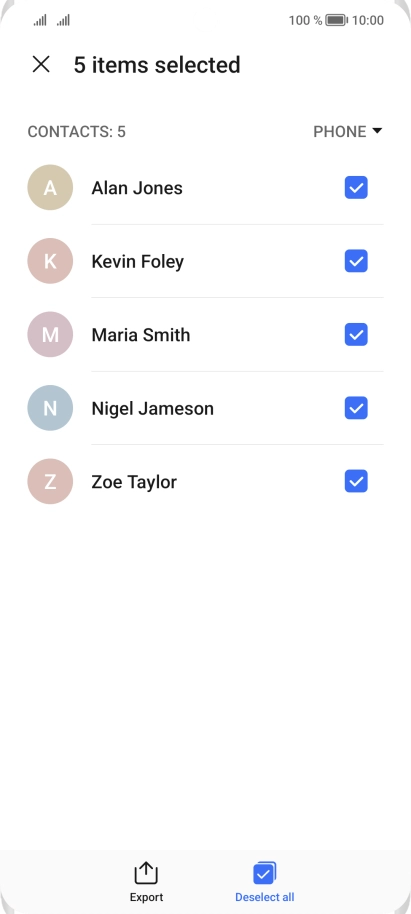Uncheck the Kevin Foley checkbox
This screenshot has width=411, height=914.
[x=356, y=261]
